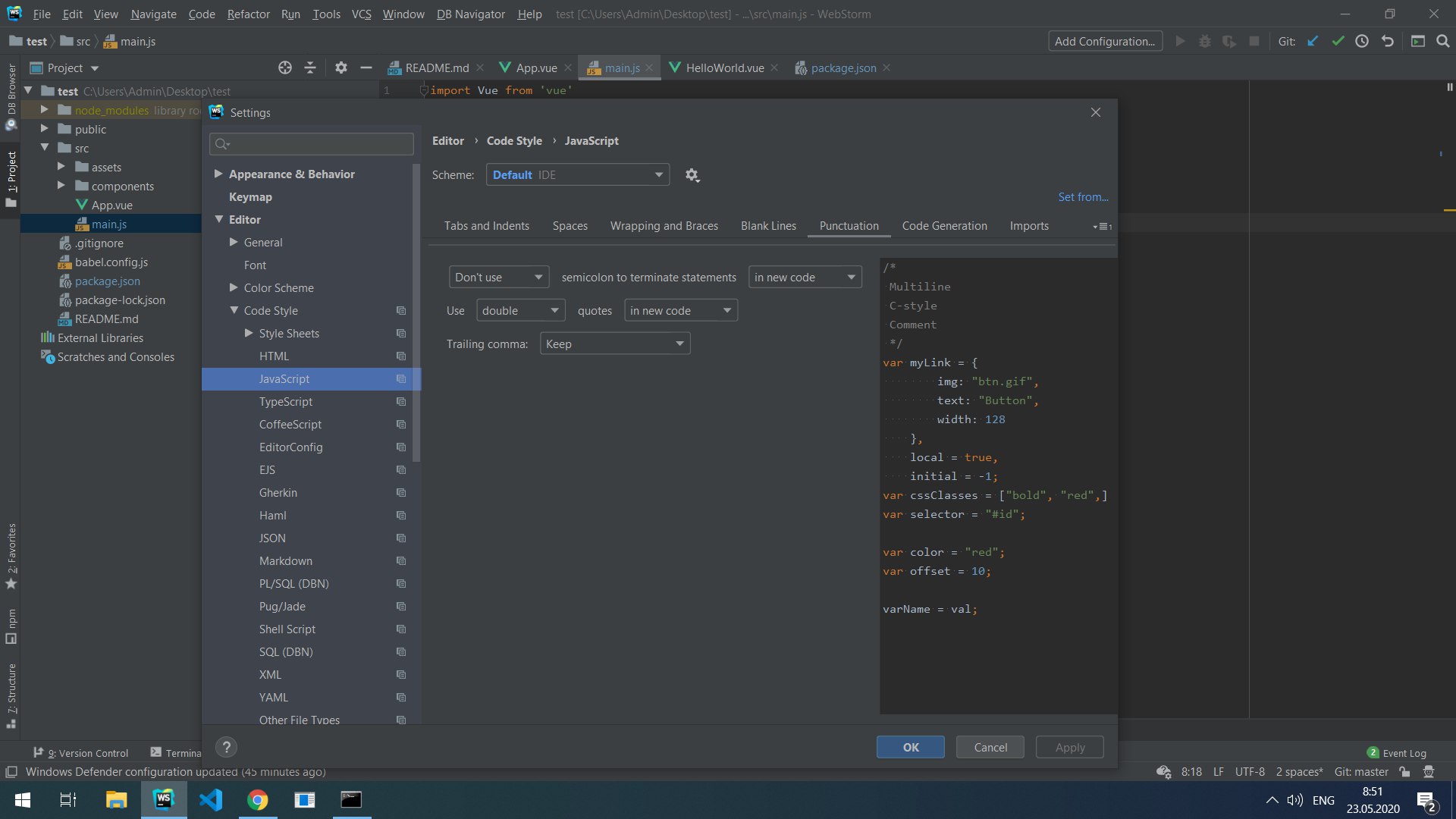Click settings tree vertical scrollbar

point(416,311)
